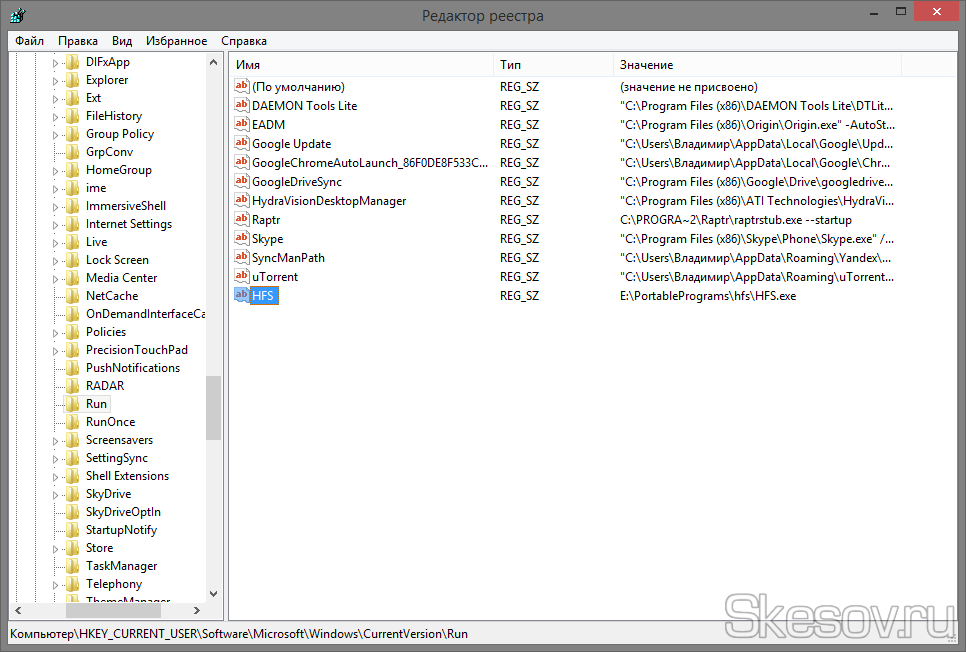Select the HFS registry value

point(264,296)
